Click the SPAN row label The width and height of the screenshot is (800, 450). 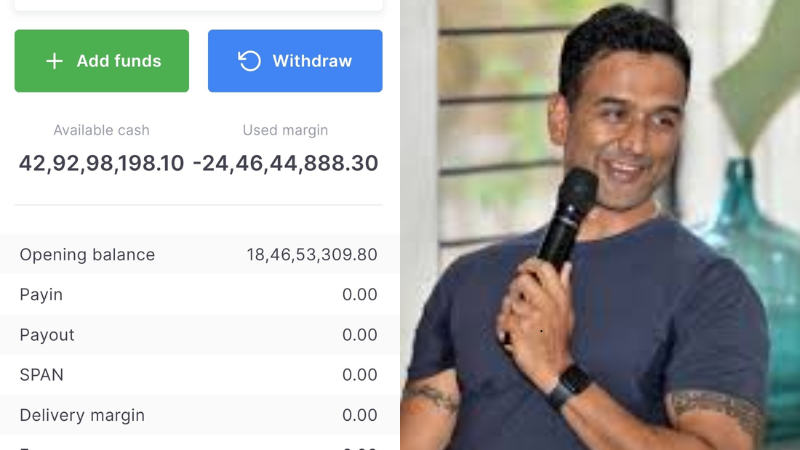(42, 375)
